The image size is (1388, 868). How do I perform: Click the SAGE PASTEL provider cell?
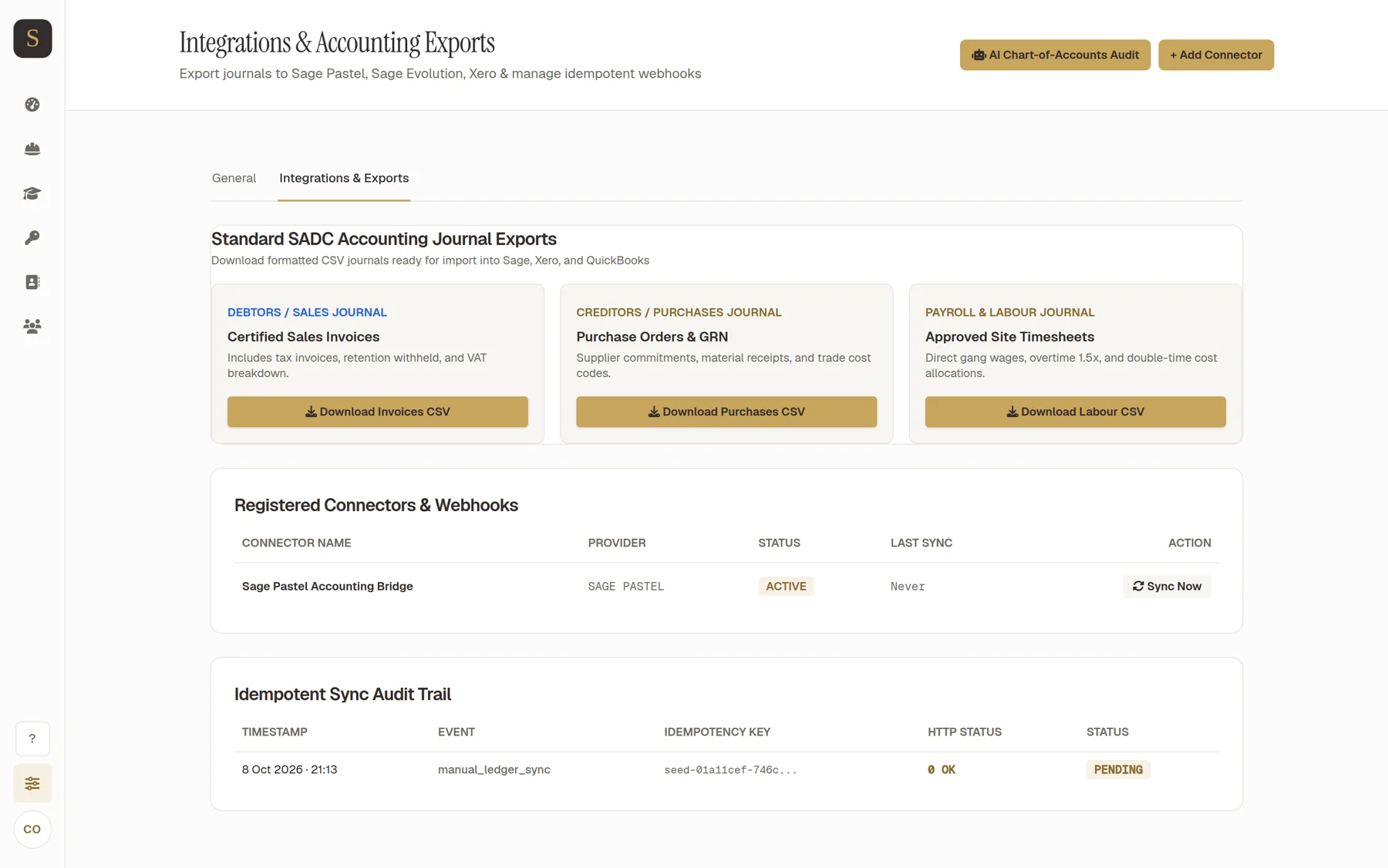click(x=626, y=587)
